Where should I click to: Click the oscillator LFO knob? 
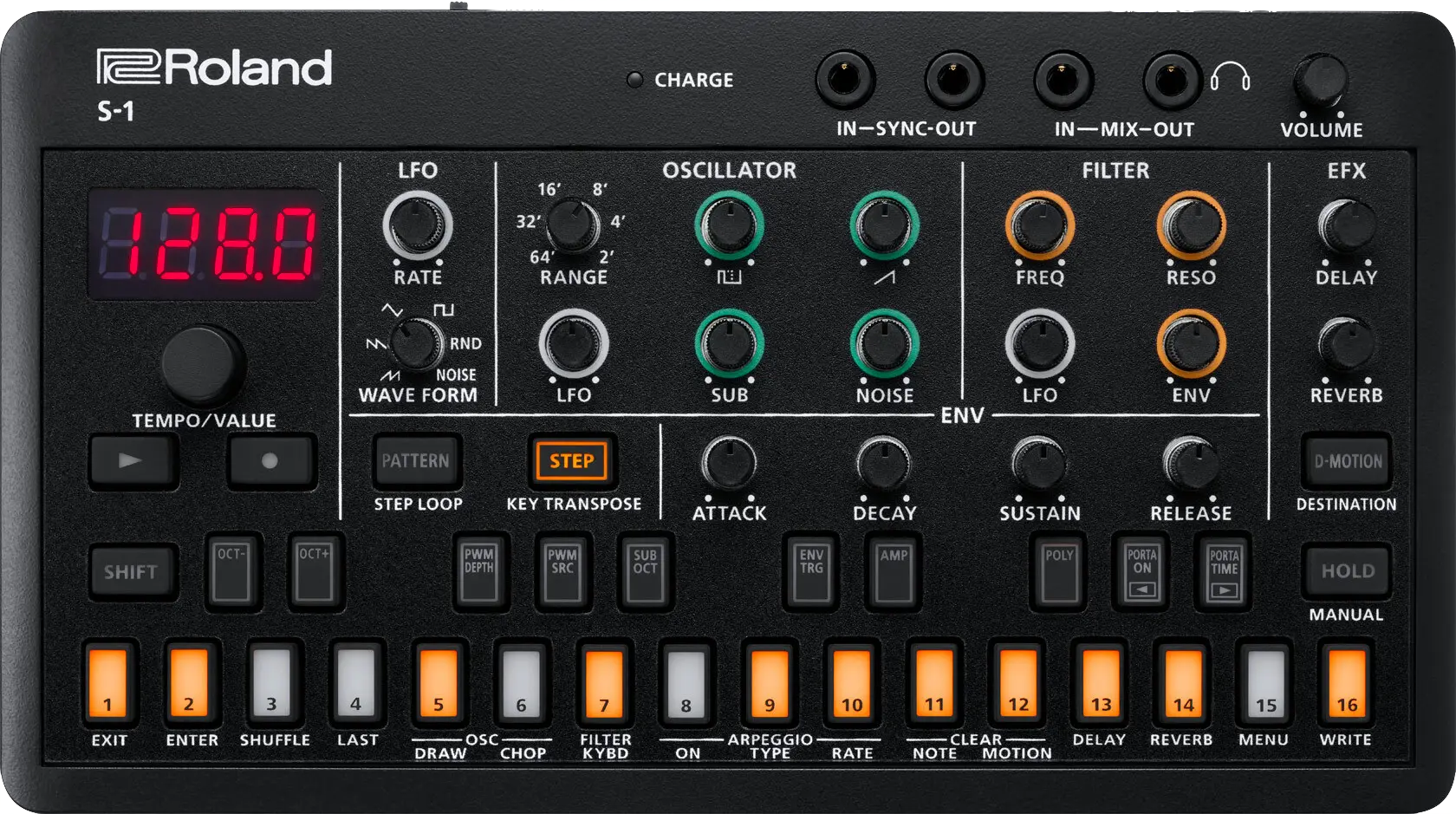coord(573,343)
